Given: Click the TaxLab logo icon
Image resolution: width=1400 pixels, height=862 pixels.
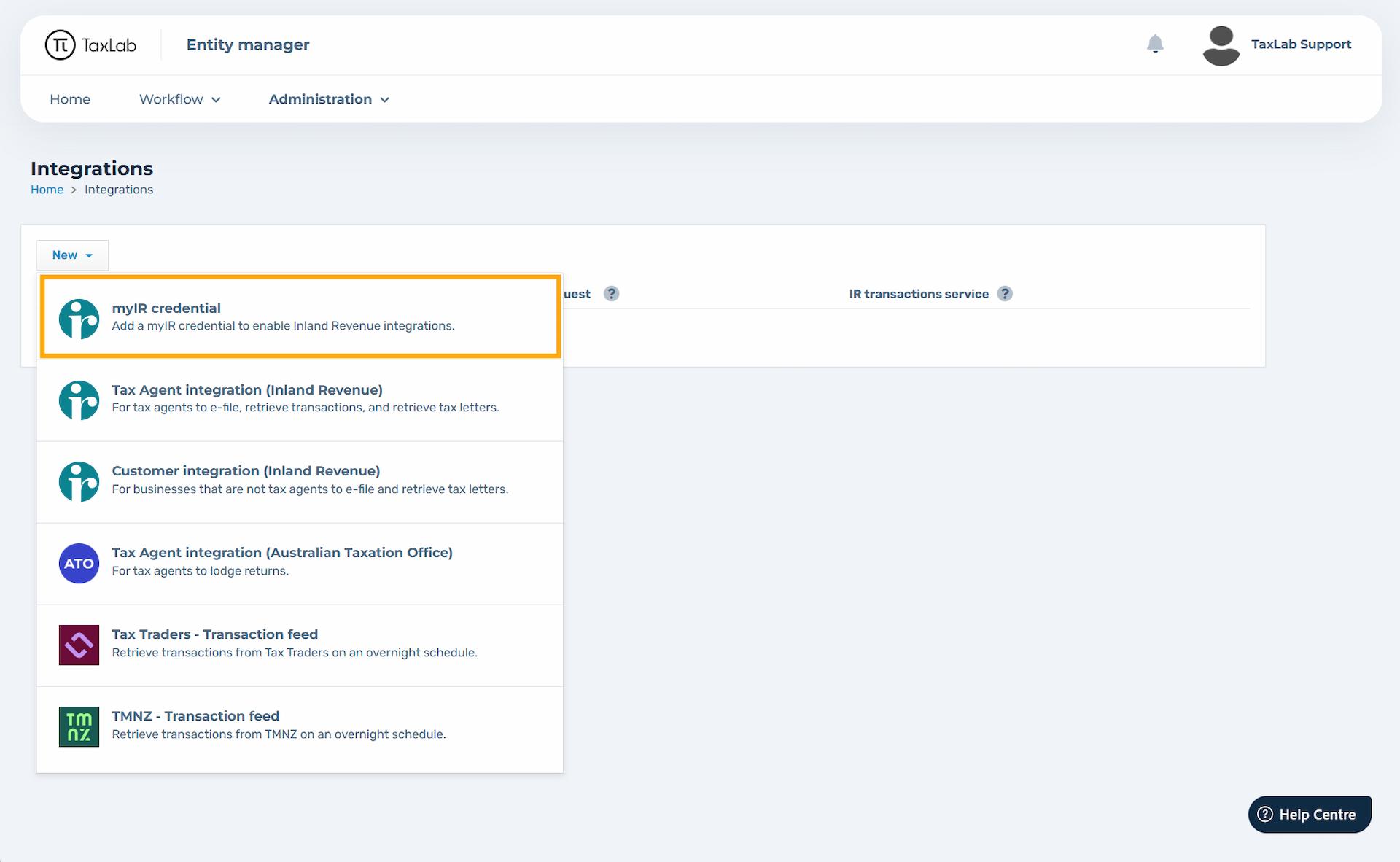Looking at the screenshot, I should coord(60,44).
